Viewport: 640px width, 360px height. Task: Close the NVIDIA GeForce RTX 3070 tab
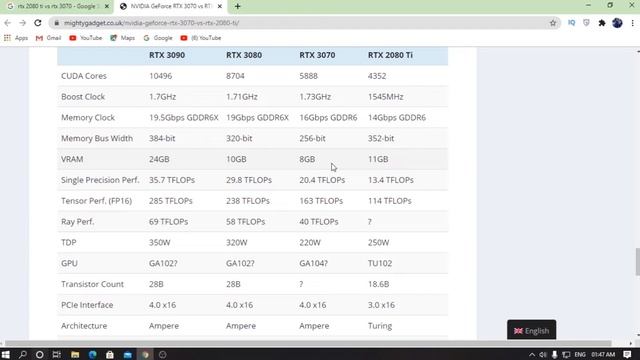coord(220,7)
